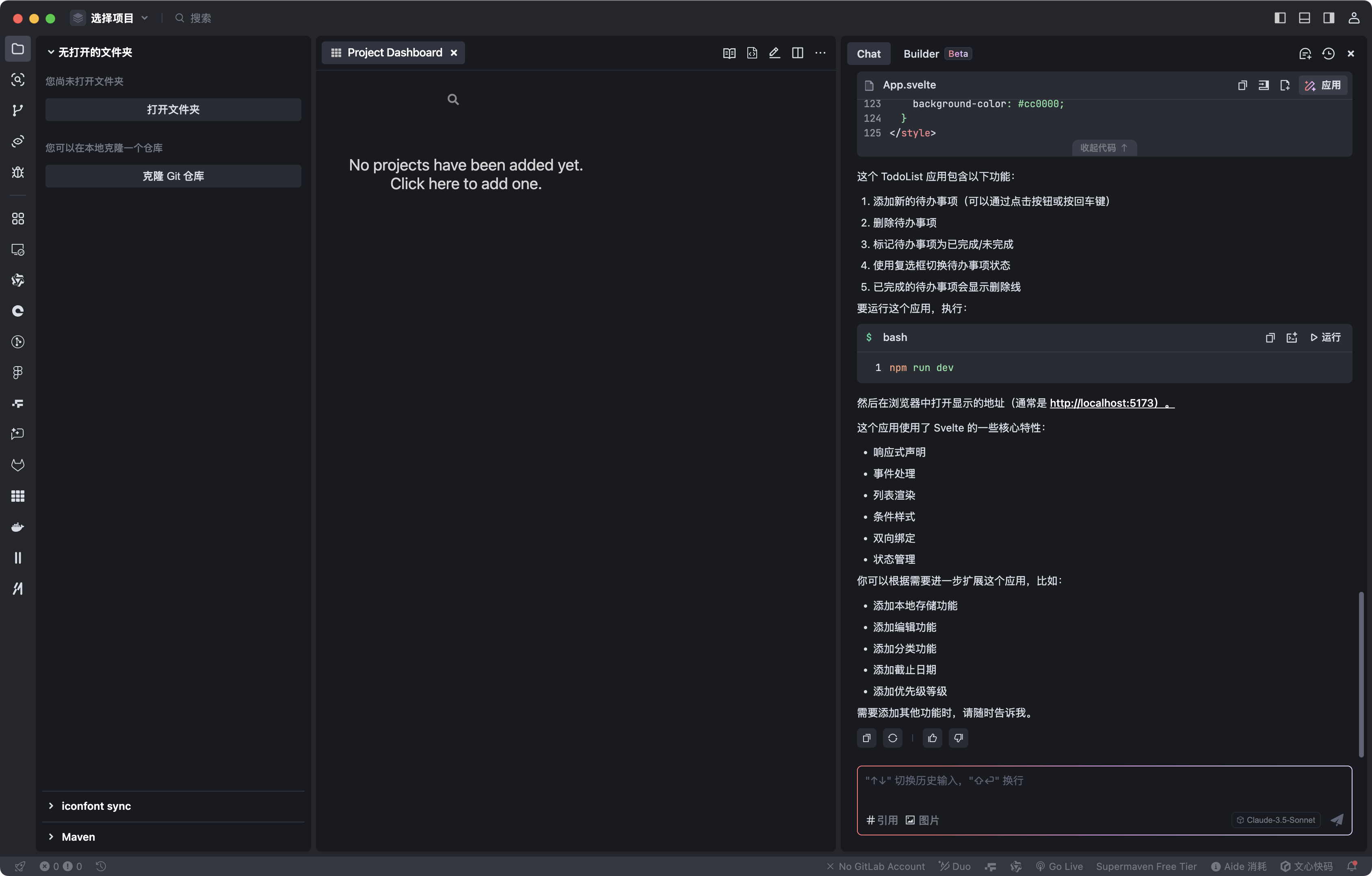Open the Docker sidebar icon
The image size is (1372, 876).
coord(17,527)
